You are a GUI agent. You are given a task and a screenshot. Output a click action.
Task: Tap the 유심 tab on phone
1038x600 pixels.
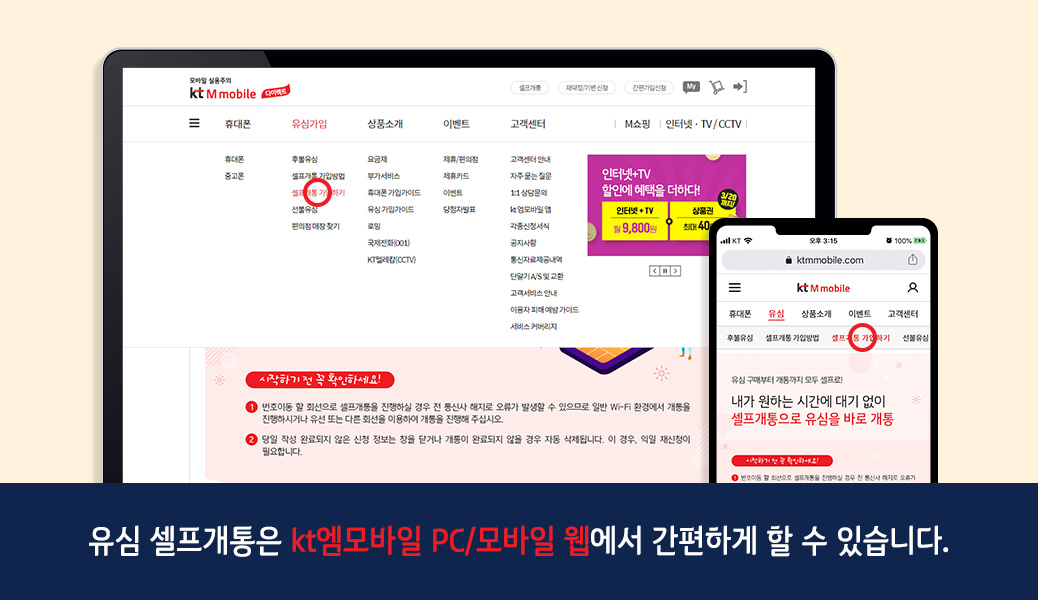(x=776, y=314)
